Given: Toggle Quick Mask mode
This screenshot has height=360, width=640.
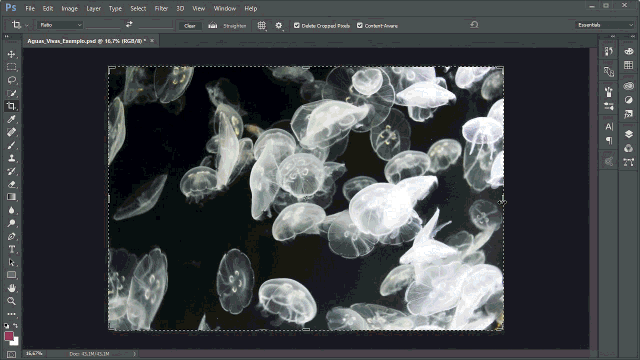Looking at the screenshot, I should pos(11,355).
